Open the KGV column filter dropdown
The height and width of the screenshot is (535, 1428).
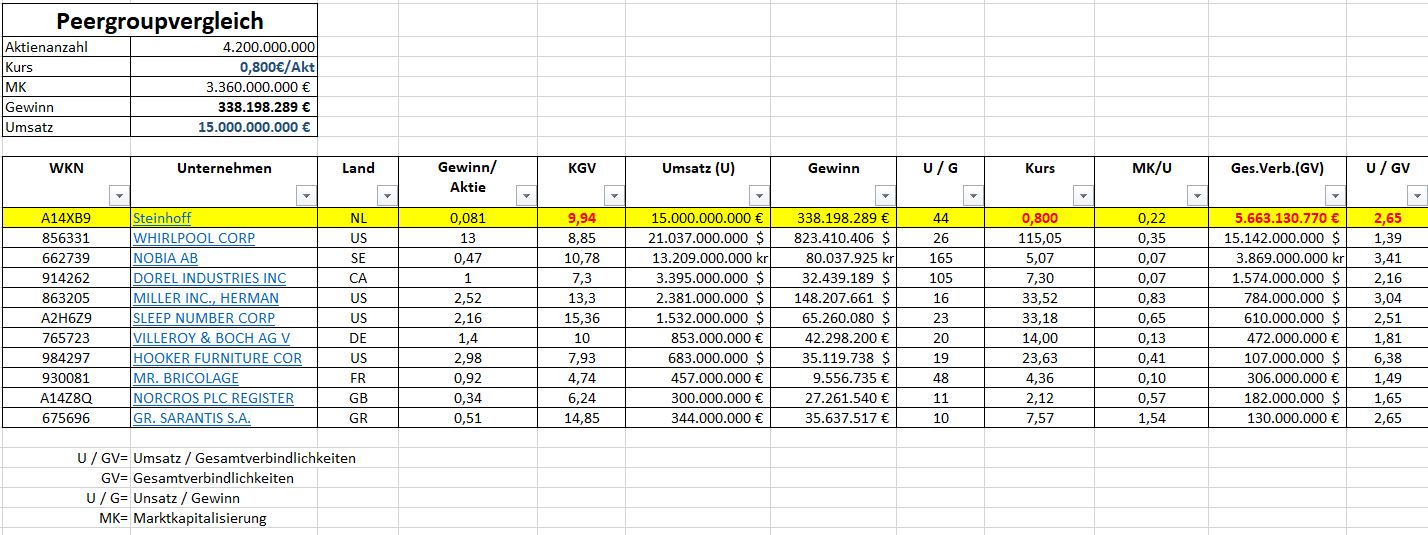(615, 196)
